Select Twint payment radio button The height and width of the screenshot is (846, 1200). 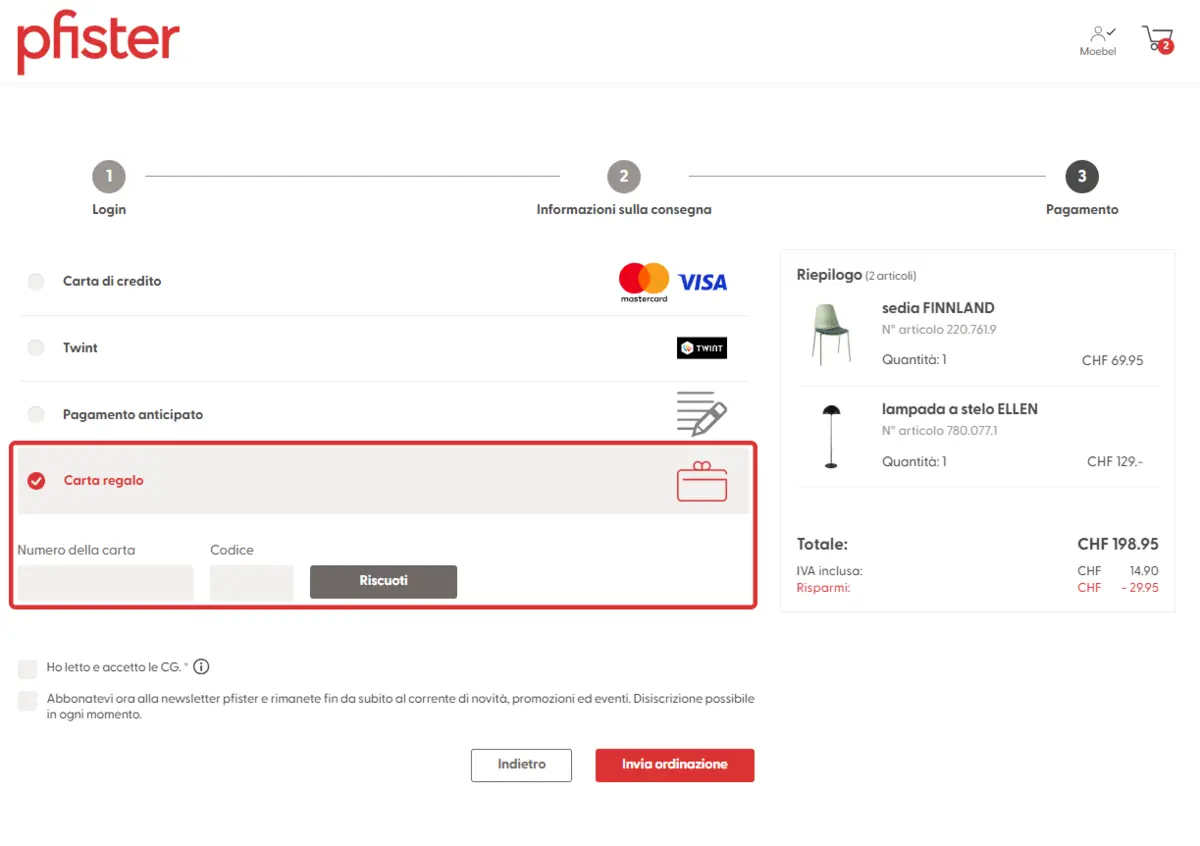click(x=36, y=348)
